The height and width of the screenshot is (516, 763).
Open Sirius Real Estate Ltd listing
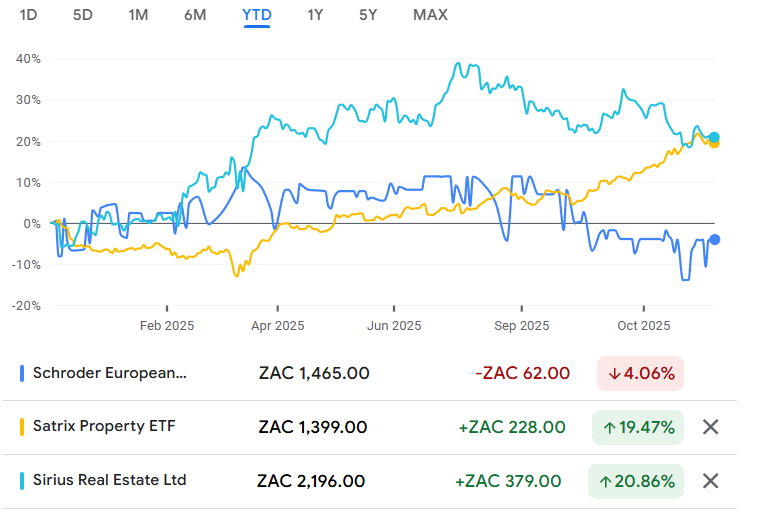[x=109, y=481]
